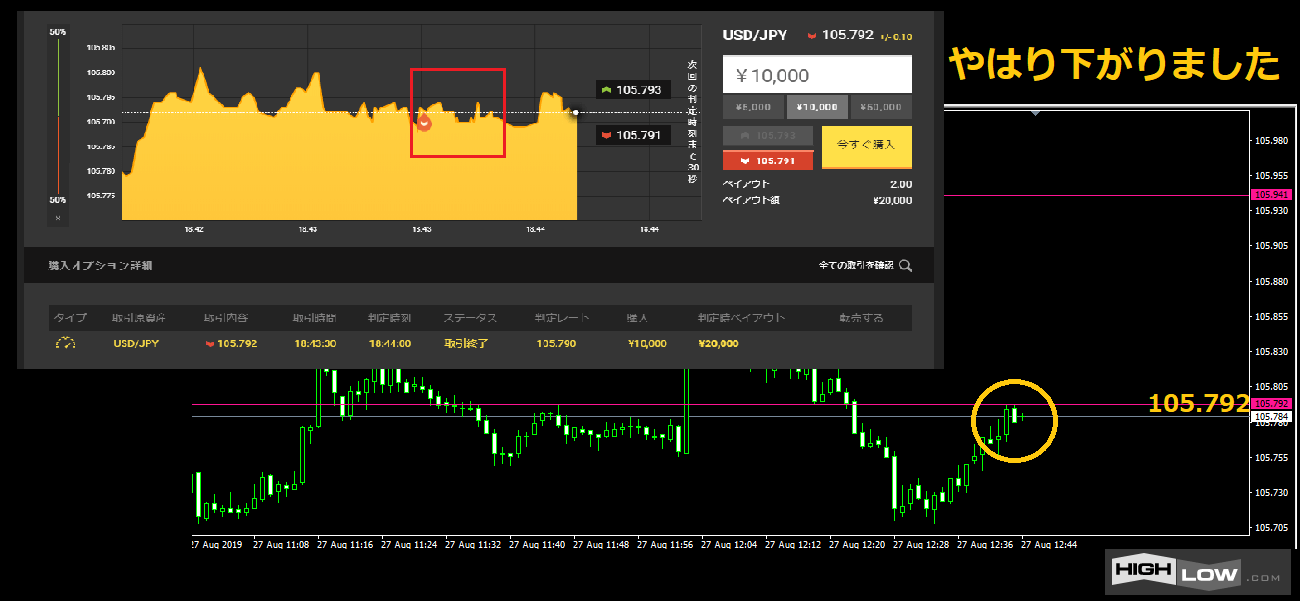Click the HighLow.com logo
1300x601 pixels.
(1195, 576)
